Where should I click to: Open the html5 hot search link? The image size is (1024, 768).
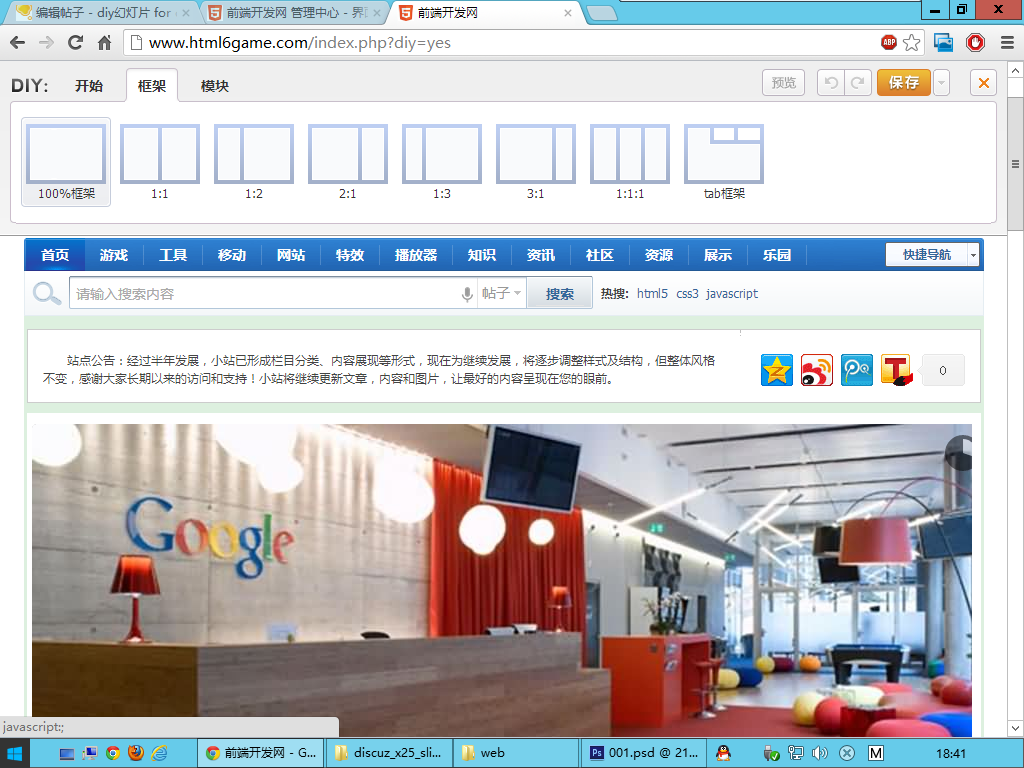point(652,293)
